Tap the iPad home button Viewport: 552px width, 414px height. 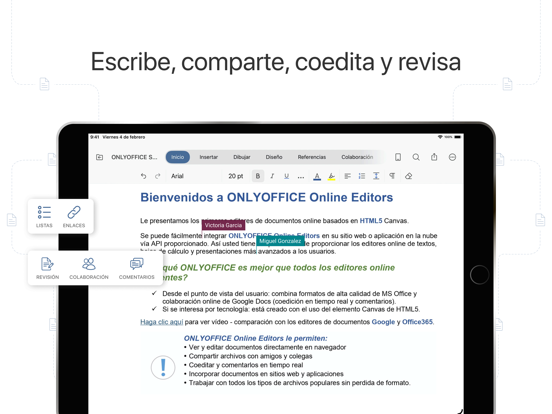coord(479,275)
